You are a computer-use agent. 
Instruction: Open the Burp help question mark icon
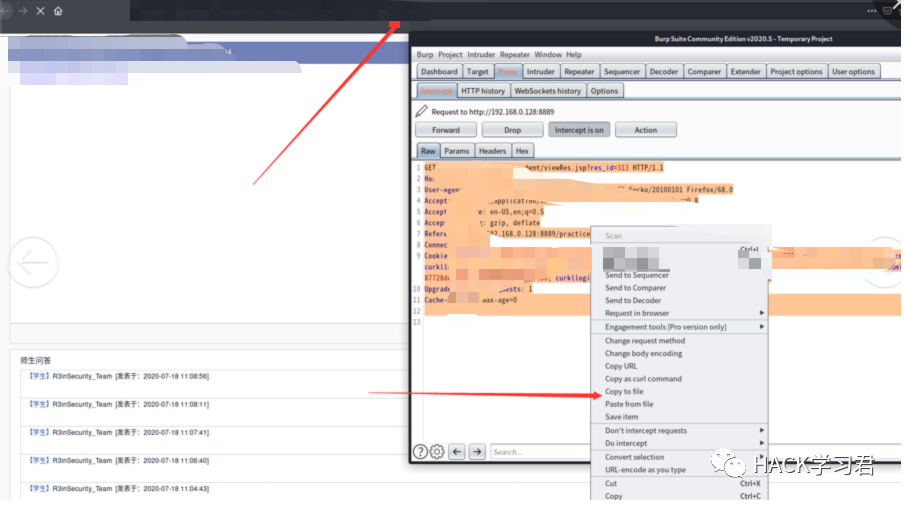(420, 452)
